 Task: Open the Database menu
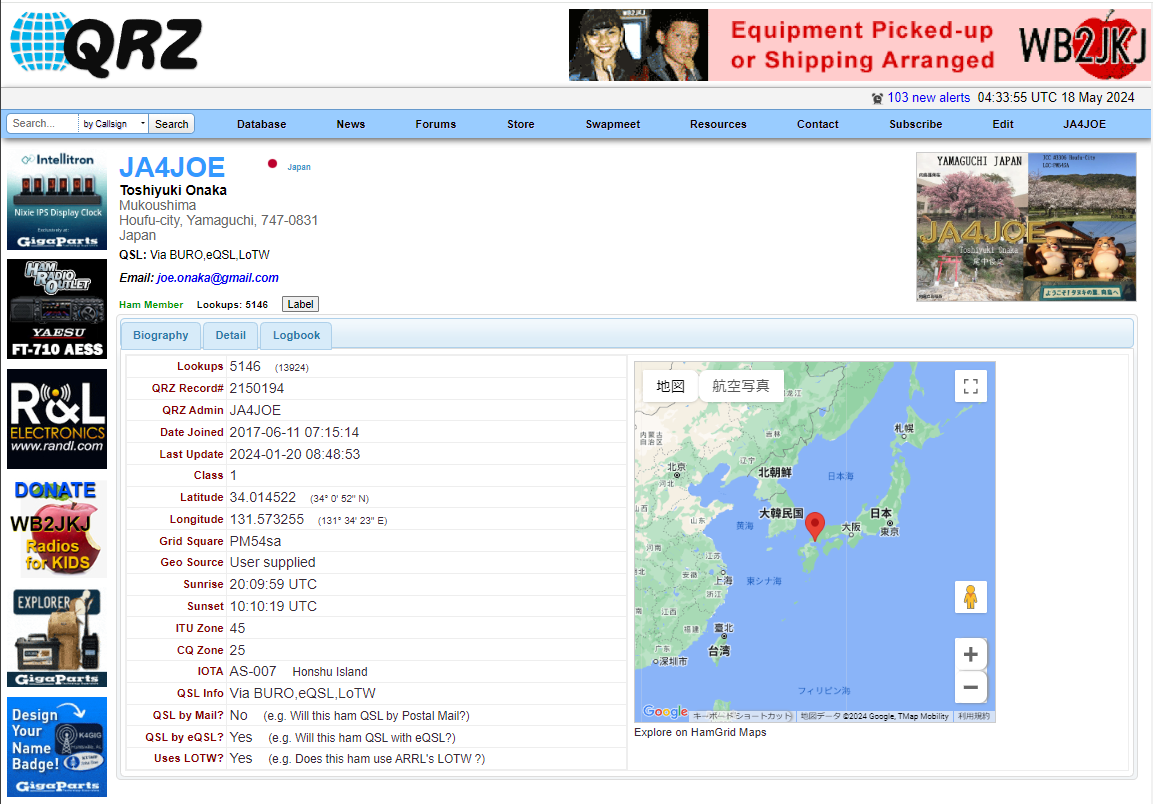[x=262, y=124]
